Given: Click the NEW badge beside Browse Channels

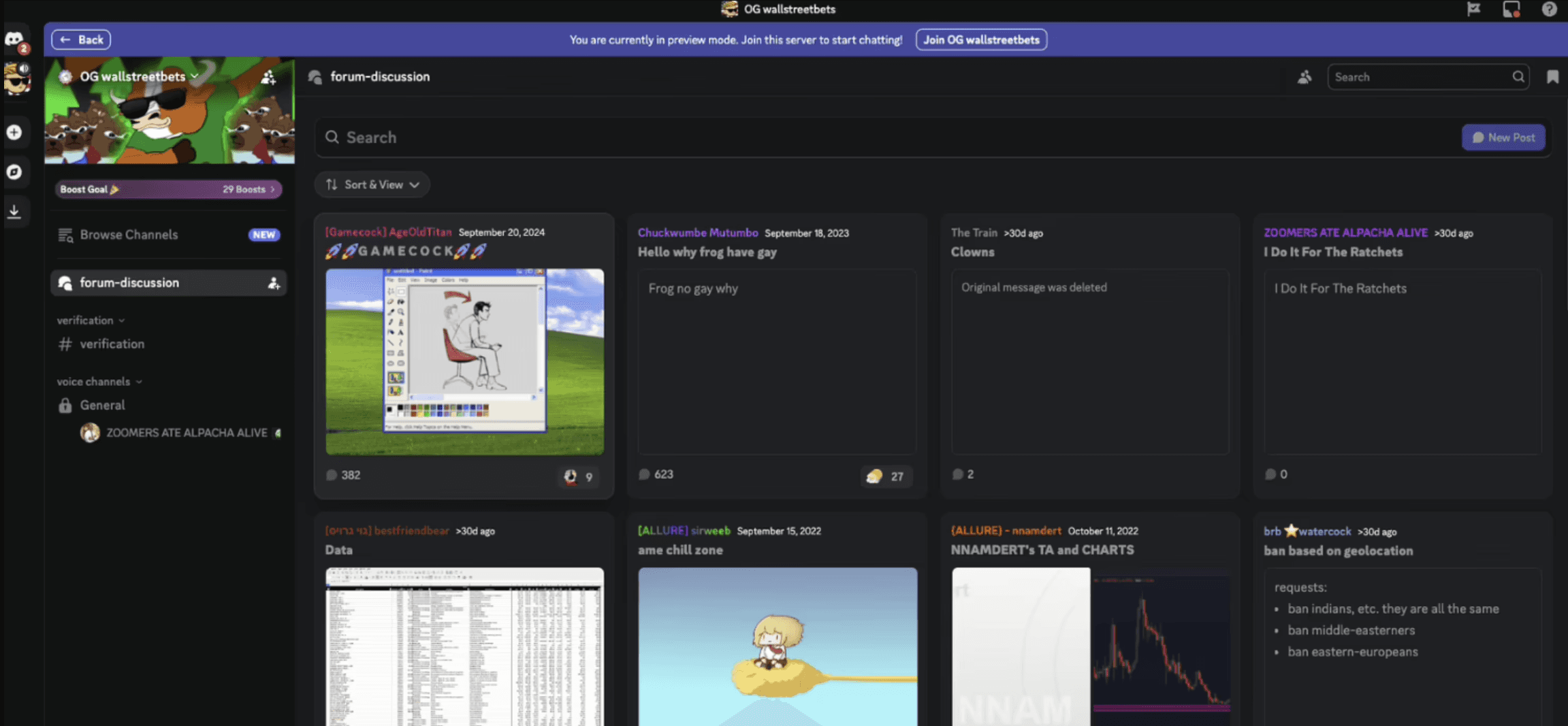Looking at the screenshot, I should pos(264,235).
